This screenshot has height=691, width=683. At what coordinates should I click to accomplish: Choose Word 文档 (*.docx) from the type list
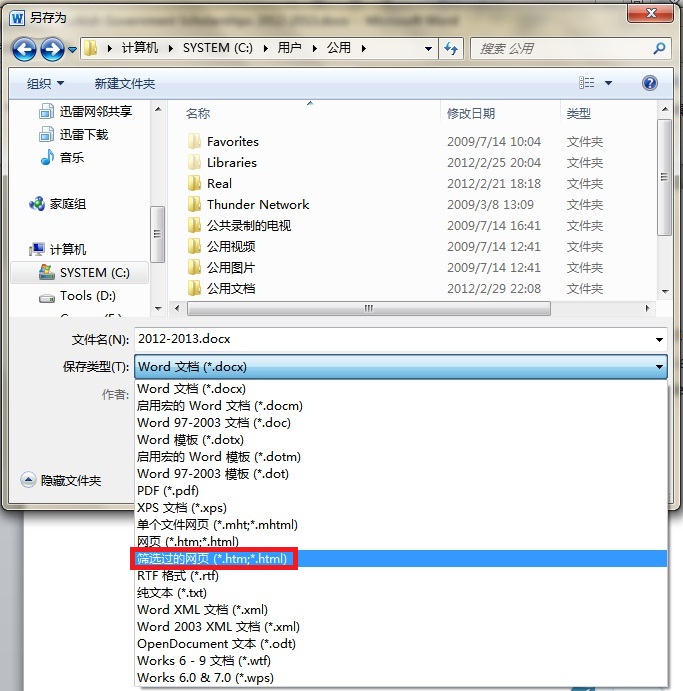(401, 389)
